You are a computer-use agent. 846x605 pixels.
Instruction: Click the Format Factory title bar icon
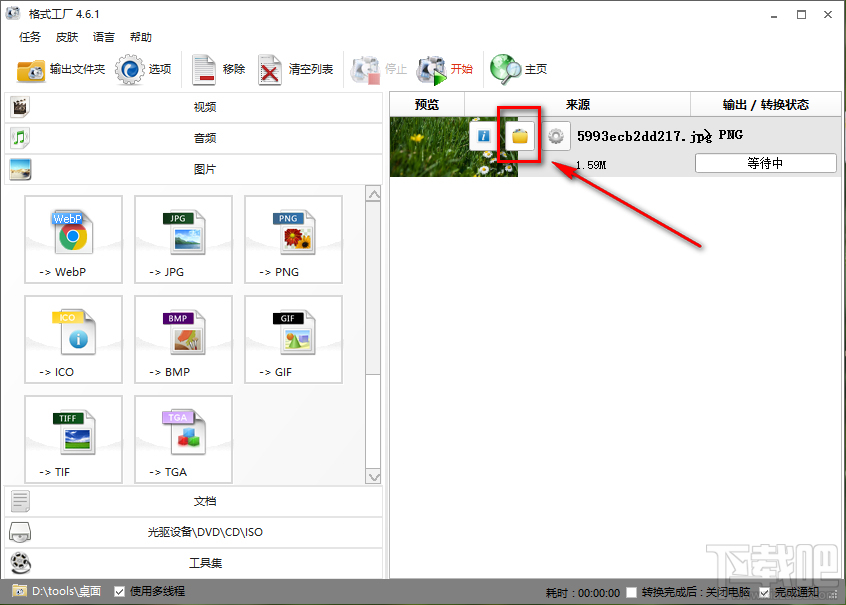[13, 13]
